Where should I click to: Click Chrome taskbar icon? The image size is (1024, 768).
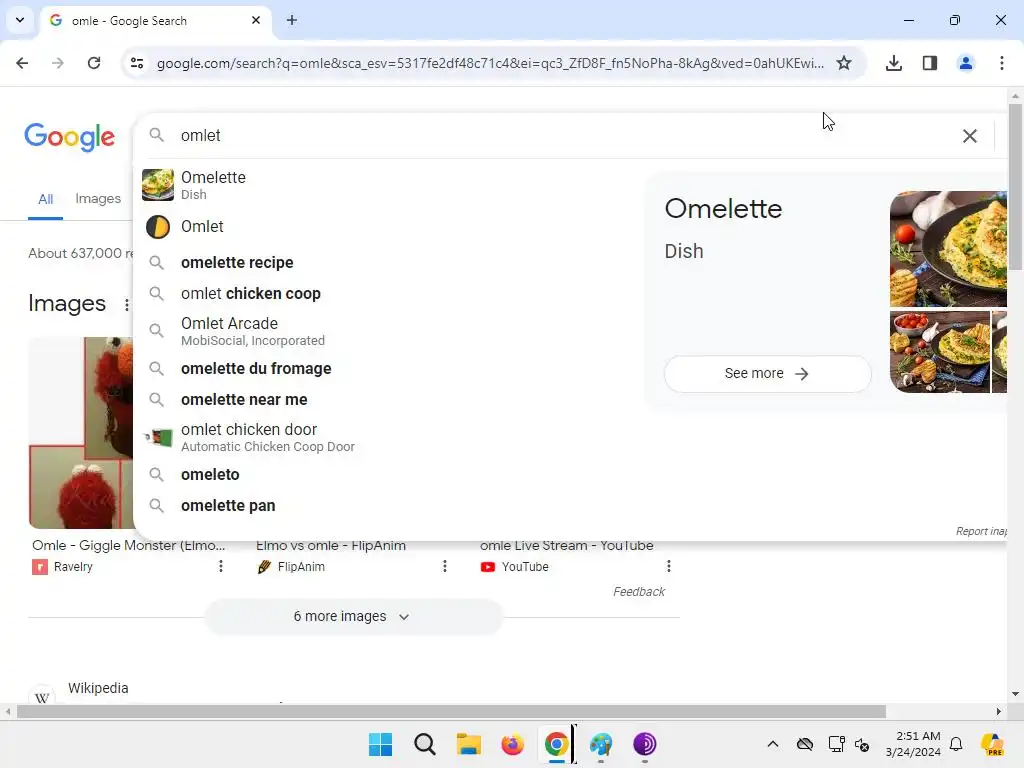[x=556, y=744]
